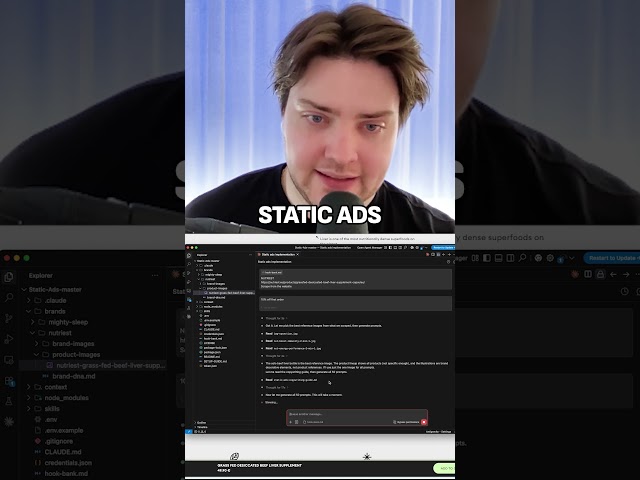This screenshot has width=640, height=480.
Task: Open Claude starburst icon in enlarged background activity bar
Action: 9,422
